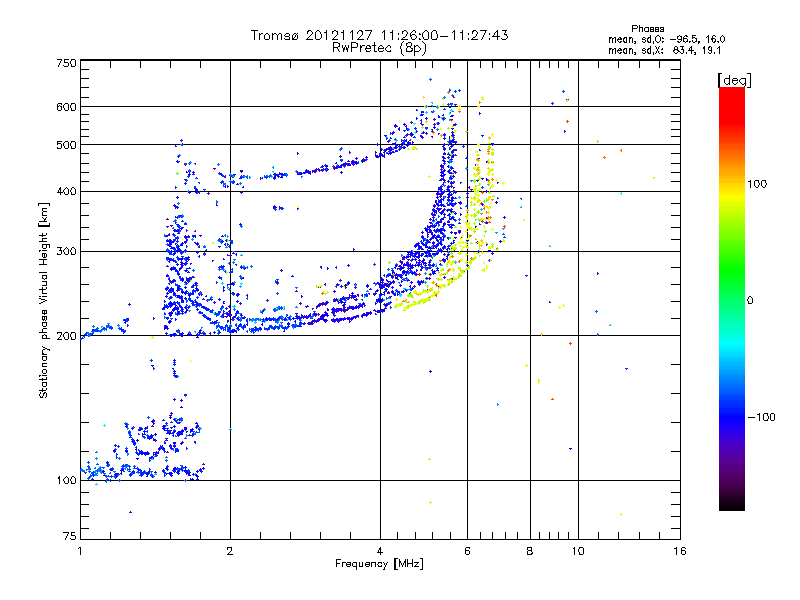Click the "[deg]" colorbar unit label

734,80
